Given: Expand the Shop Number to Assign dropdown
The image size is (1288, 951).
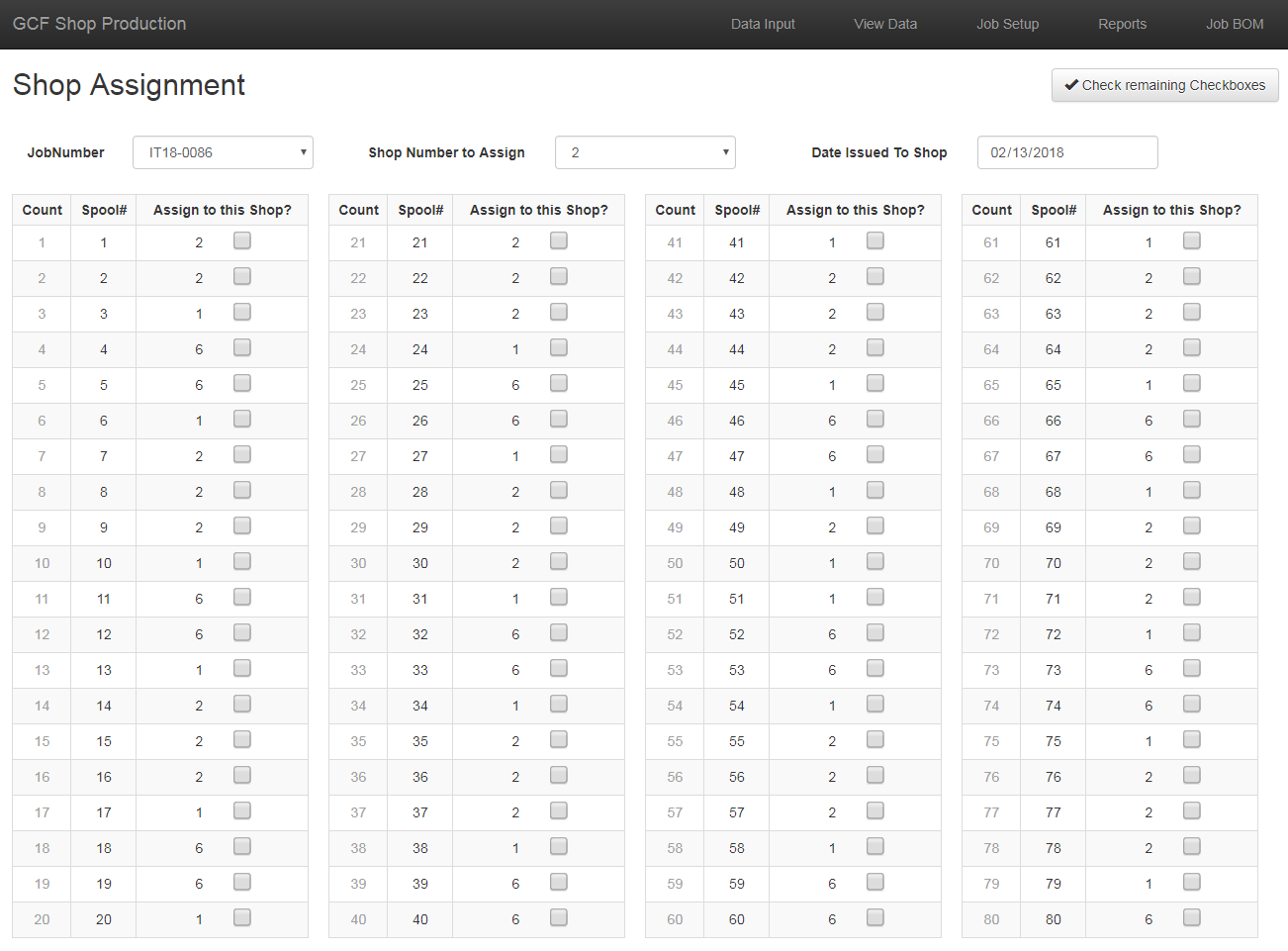Looking at the screenshot, I should (x=645, y=152).
